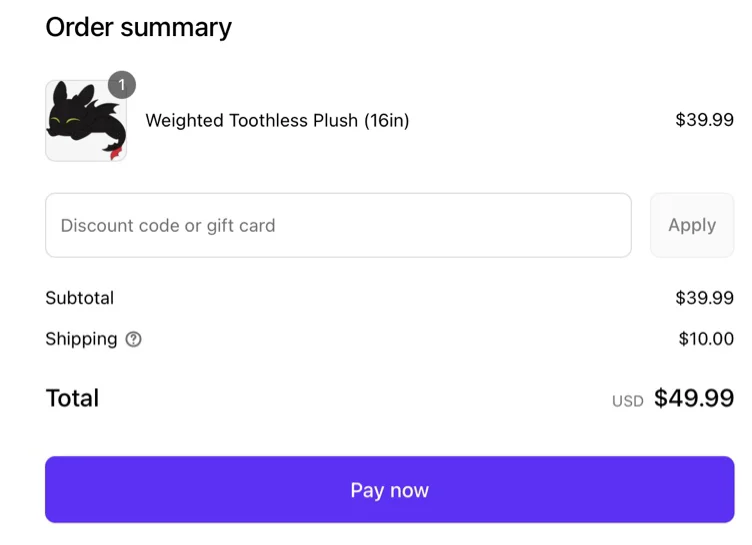
Task: Click the Total label
Action: coord(72,398)
